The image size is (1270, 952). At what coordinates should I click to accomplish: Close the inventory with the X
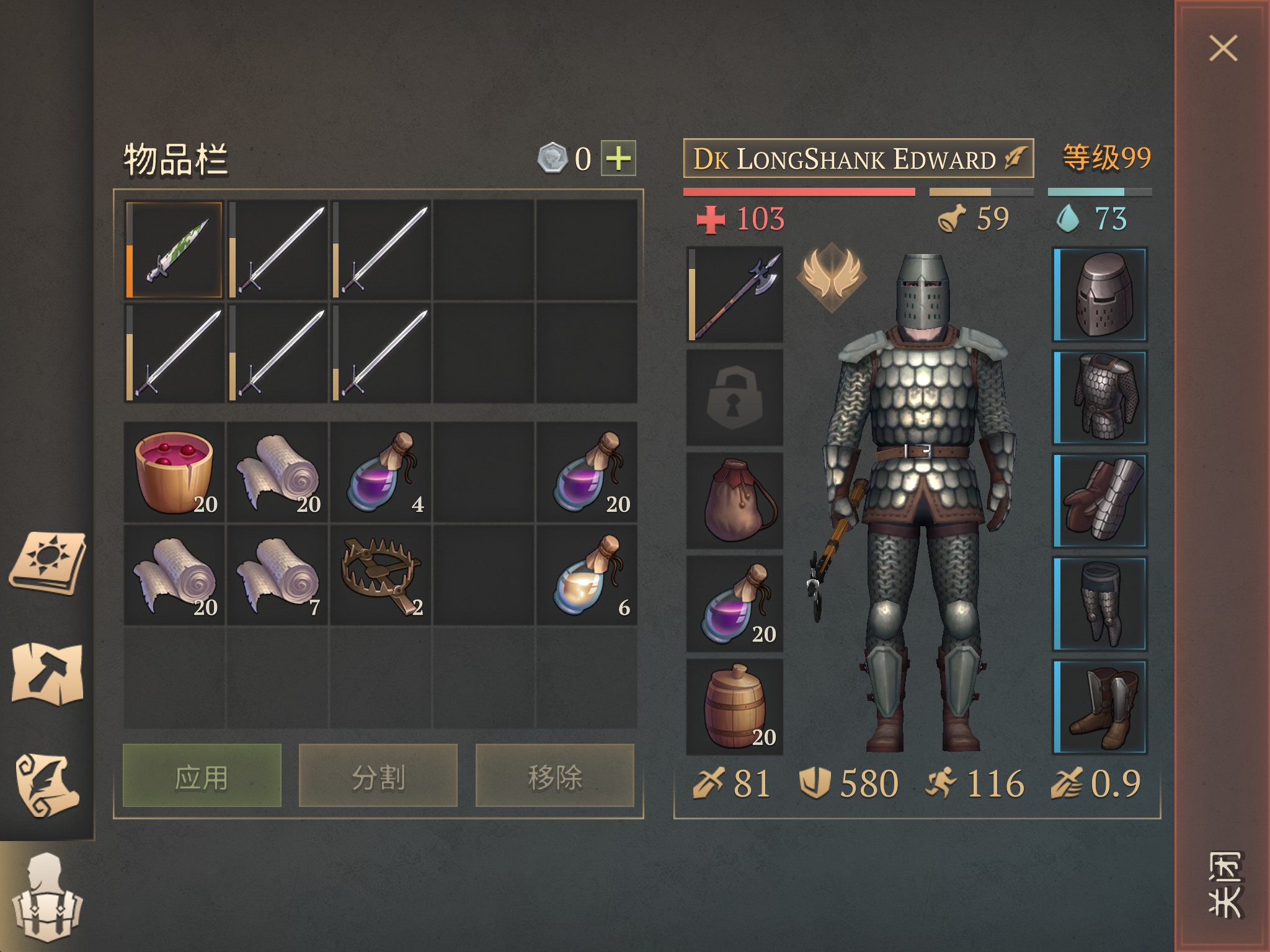(1223, 48)
